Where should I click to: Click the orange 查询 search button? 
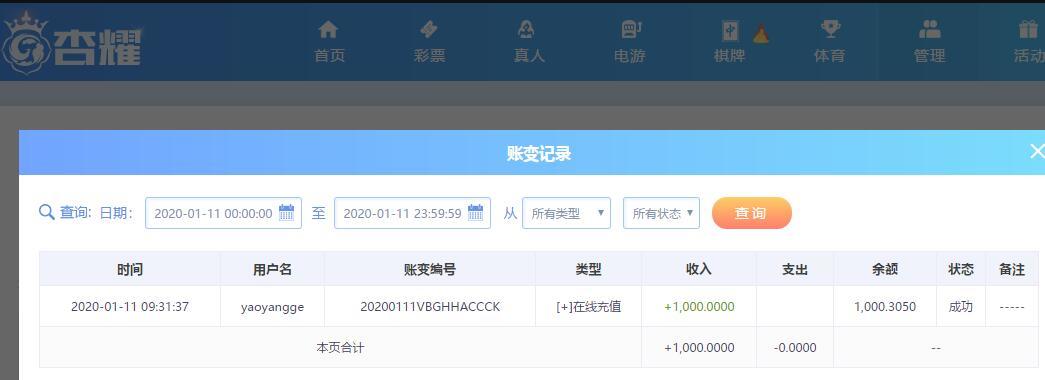tap(752, 213)
